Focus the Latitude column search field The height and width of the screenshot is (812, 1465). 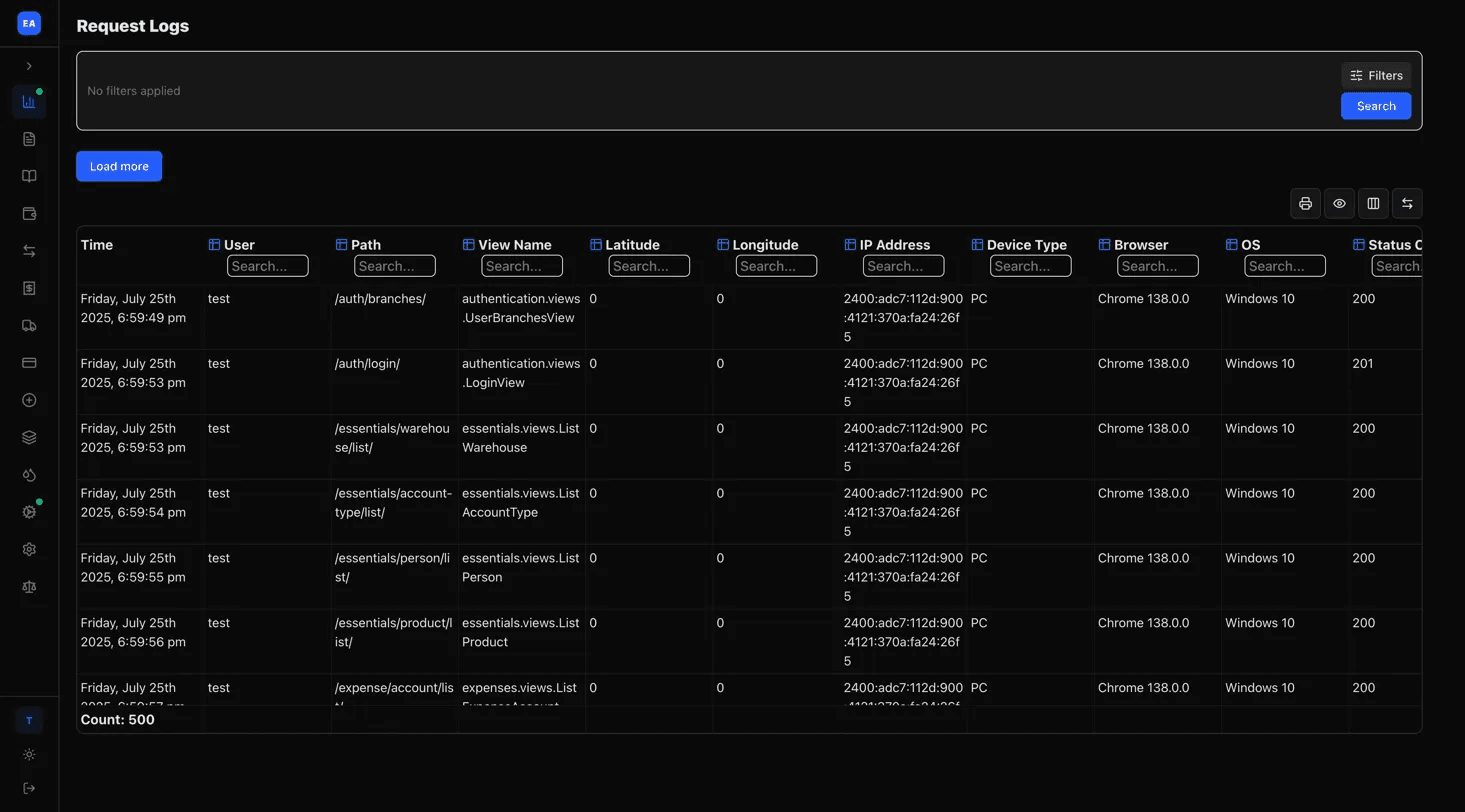[x=649, y=266]
